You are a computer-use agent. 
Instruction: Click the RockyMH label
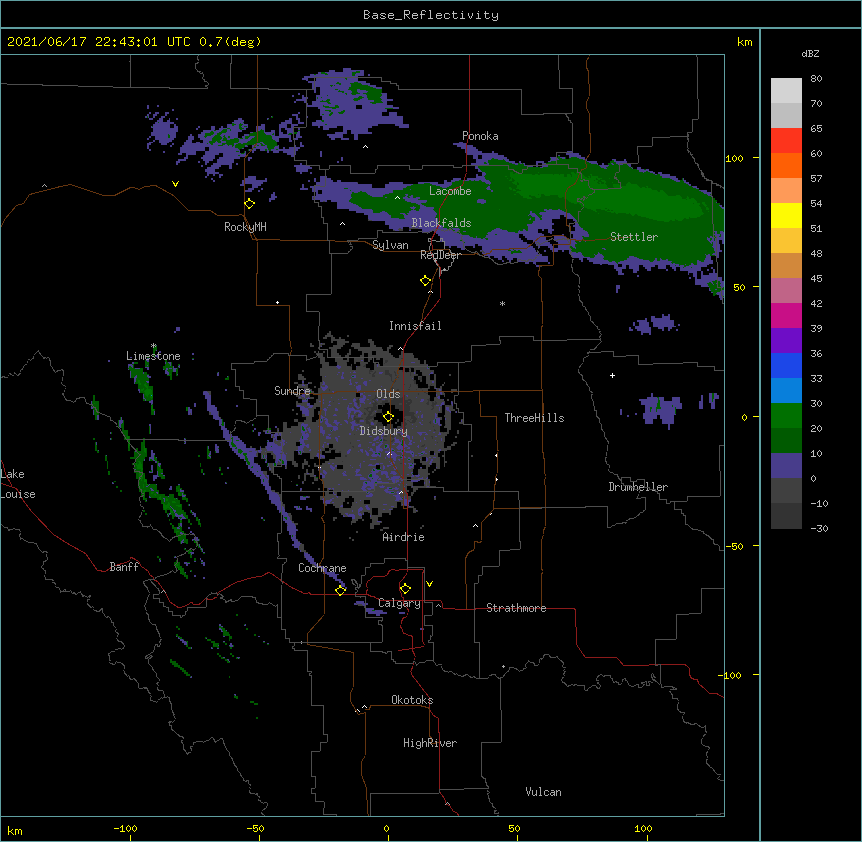click(245, 227)
